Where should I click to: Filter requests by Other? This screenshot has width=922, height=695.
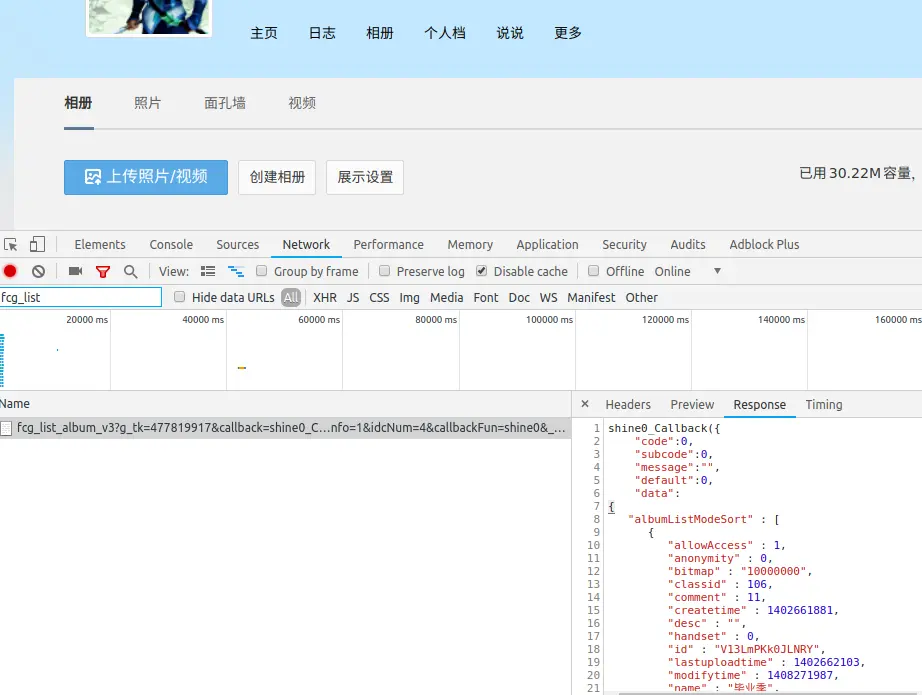point(642,298)
